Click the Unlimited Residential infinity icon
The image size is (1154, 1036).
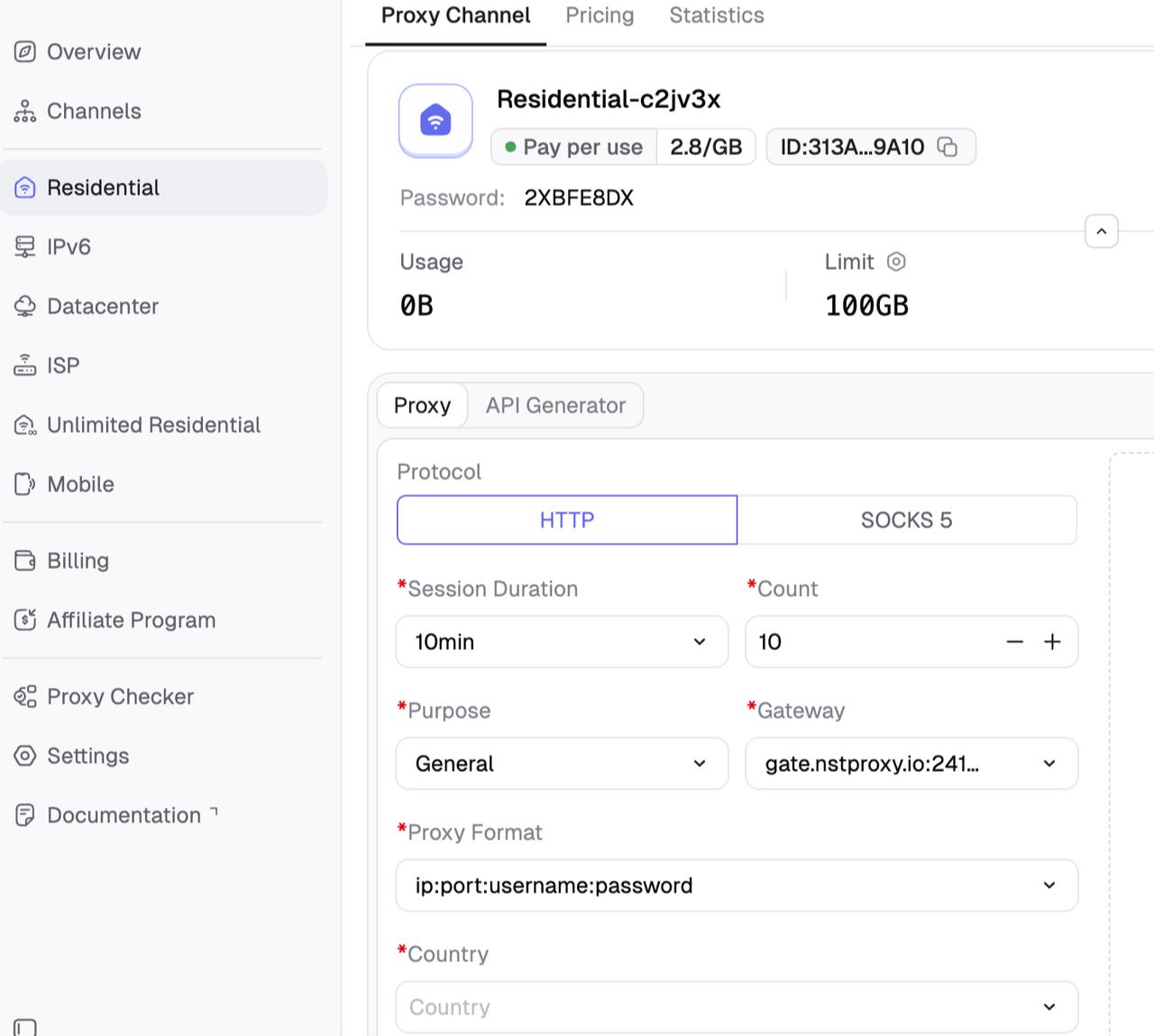[25, 425]
